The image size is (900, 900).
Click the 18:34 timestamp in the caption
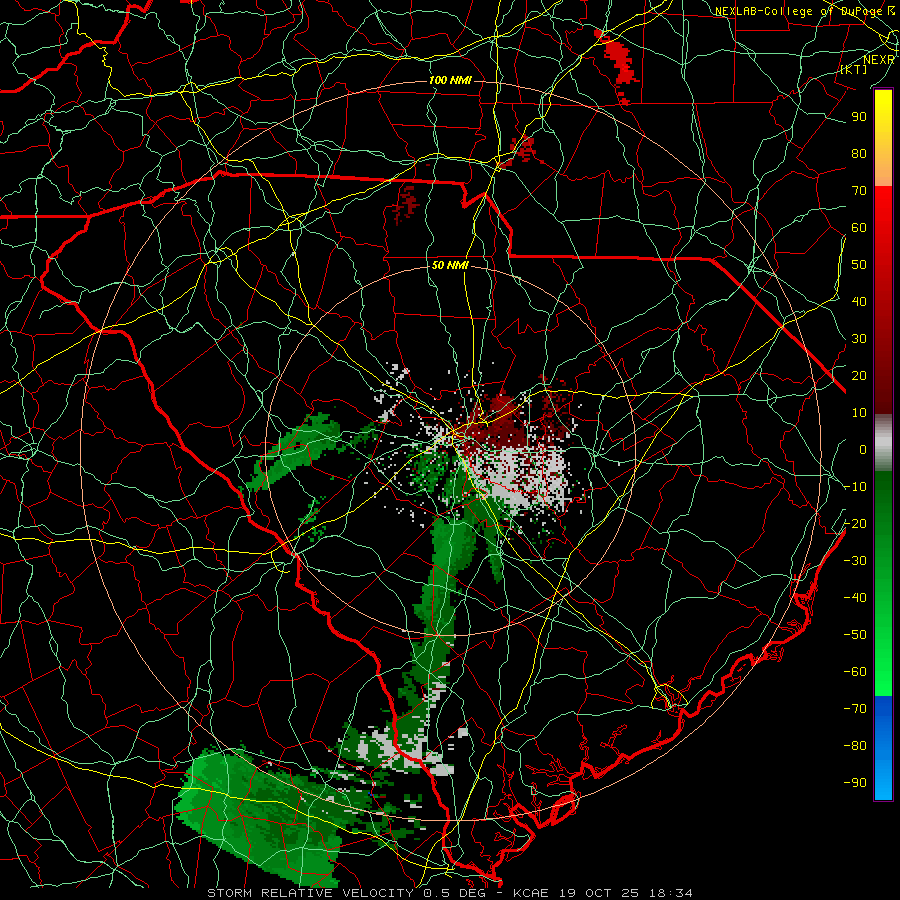(x=670, y=893)
